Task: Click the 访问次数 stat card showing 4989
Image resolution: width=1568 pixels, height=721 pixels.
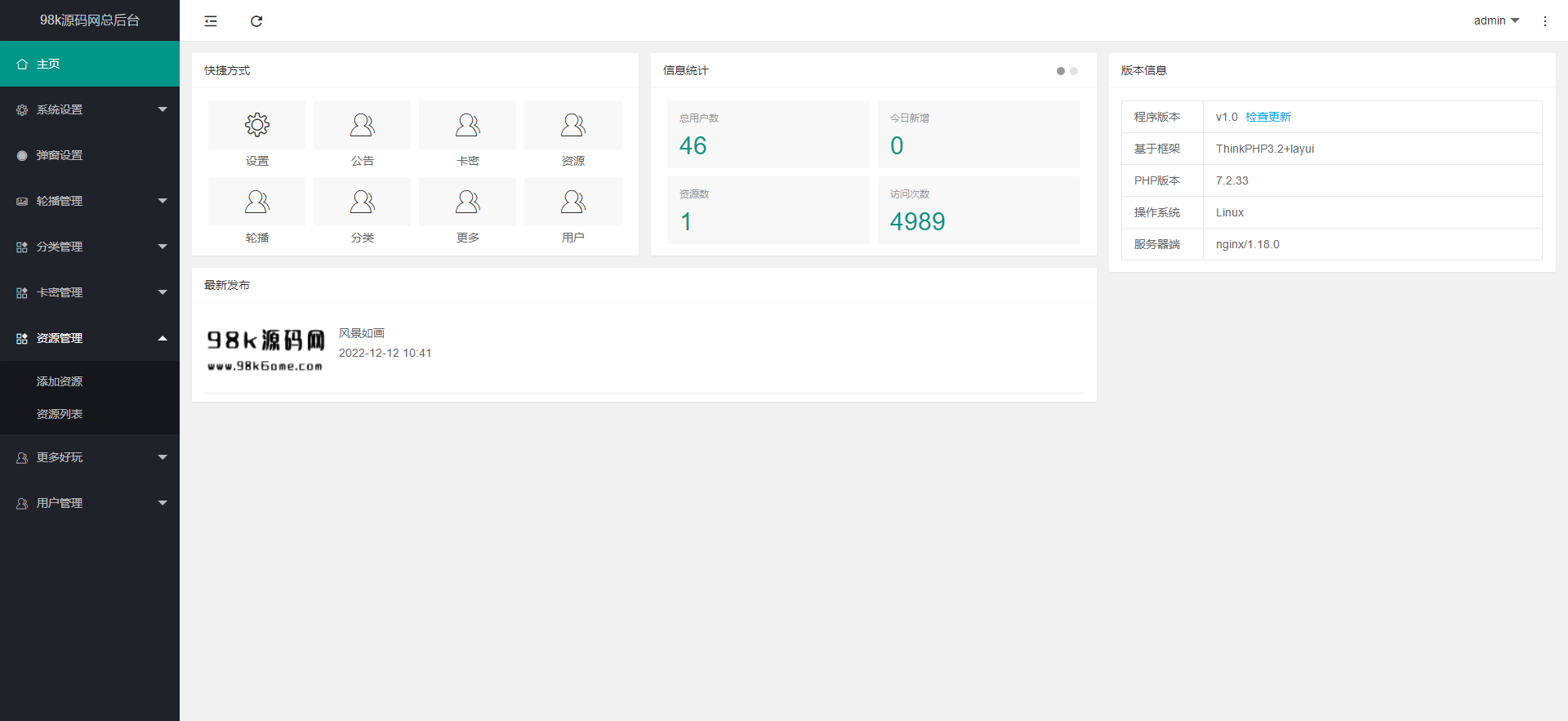Action: [979, 210]
